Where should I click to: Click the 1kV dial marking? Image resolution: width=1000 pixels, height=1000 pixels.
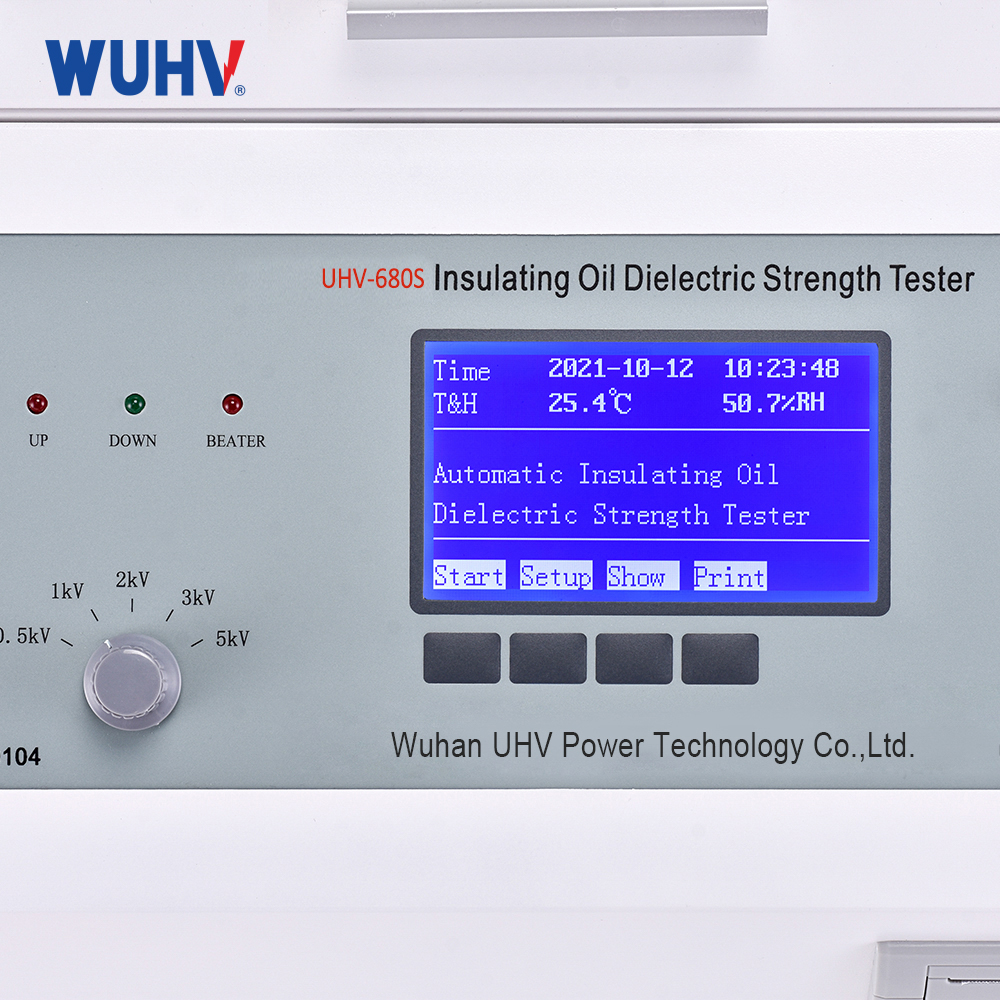(67, 591)
